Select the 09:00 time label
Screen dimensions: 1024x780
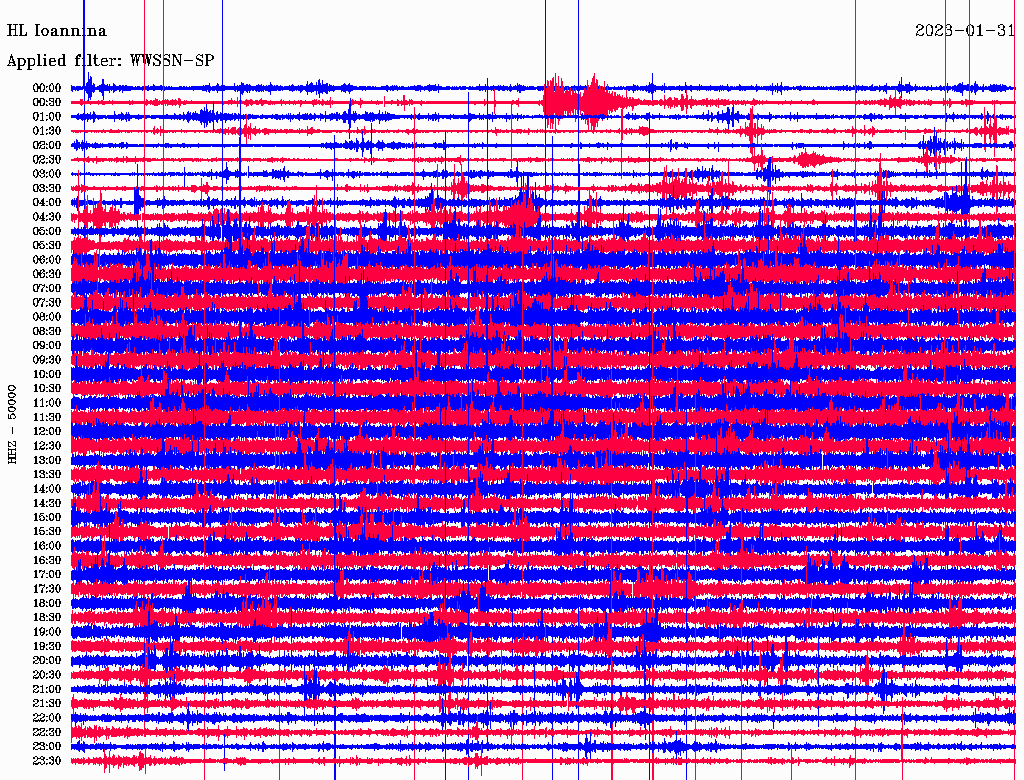click(x=47, y=346)
